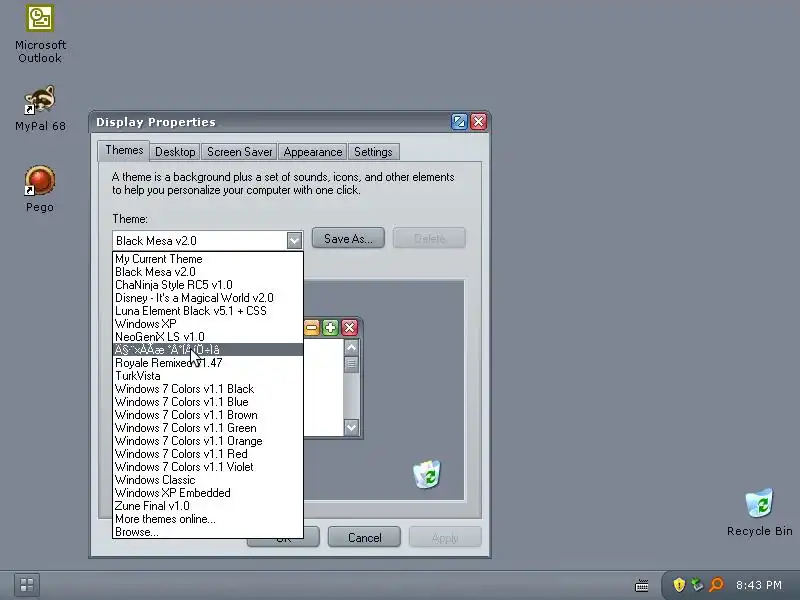The height and width of the screenshot is (600, 800).
Task: Switch to the Desktop tab
Action: (175, 152)
